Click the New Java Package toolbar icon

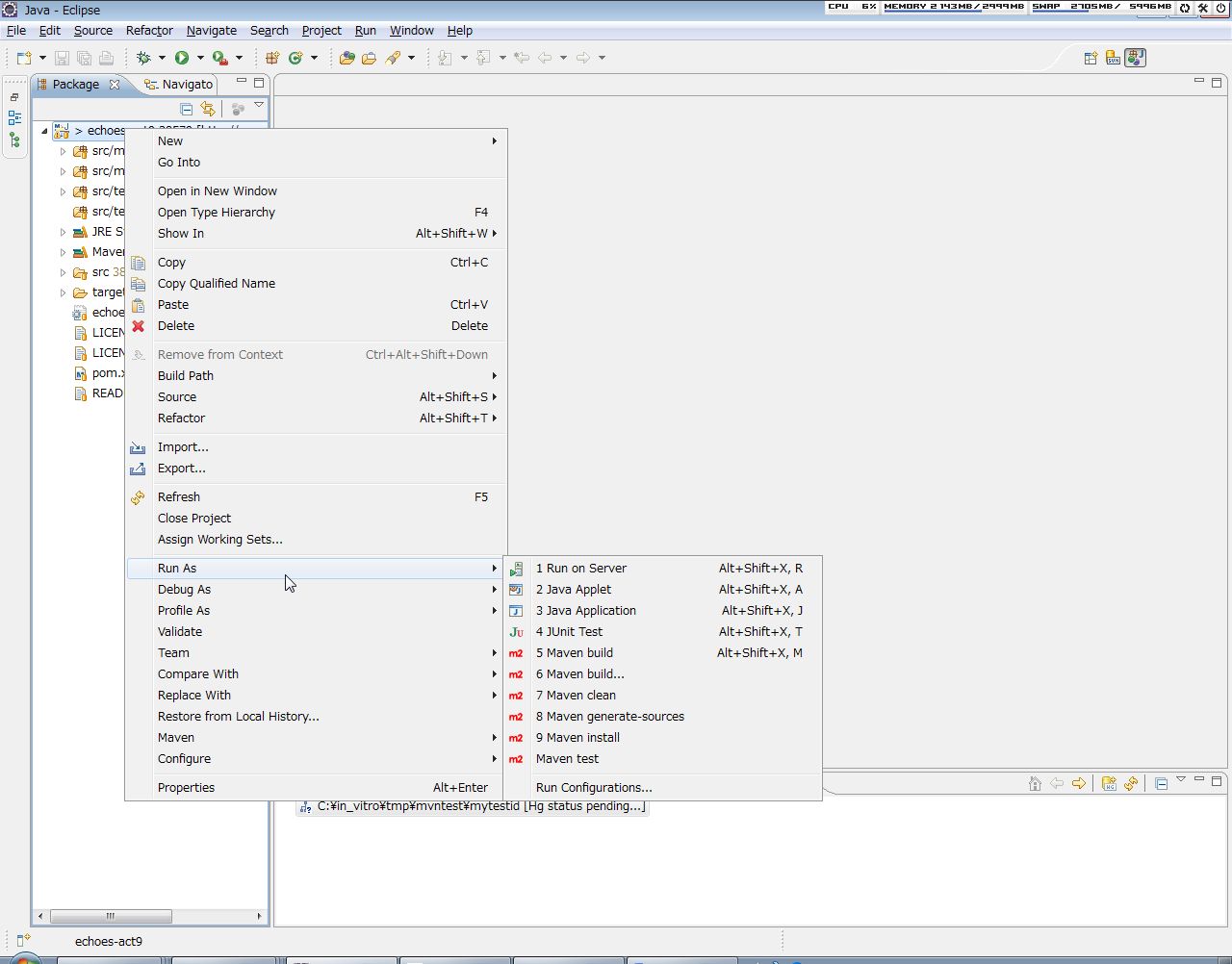(x=272, y=58)
